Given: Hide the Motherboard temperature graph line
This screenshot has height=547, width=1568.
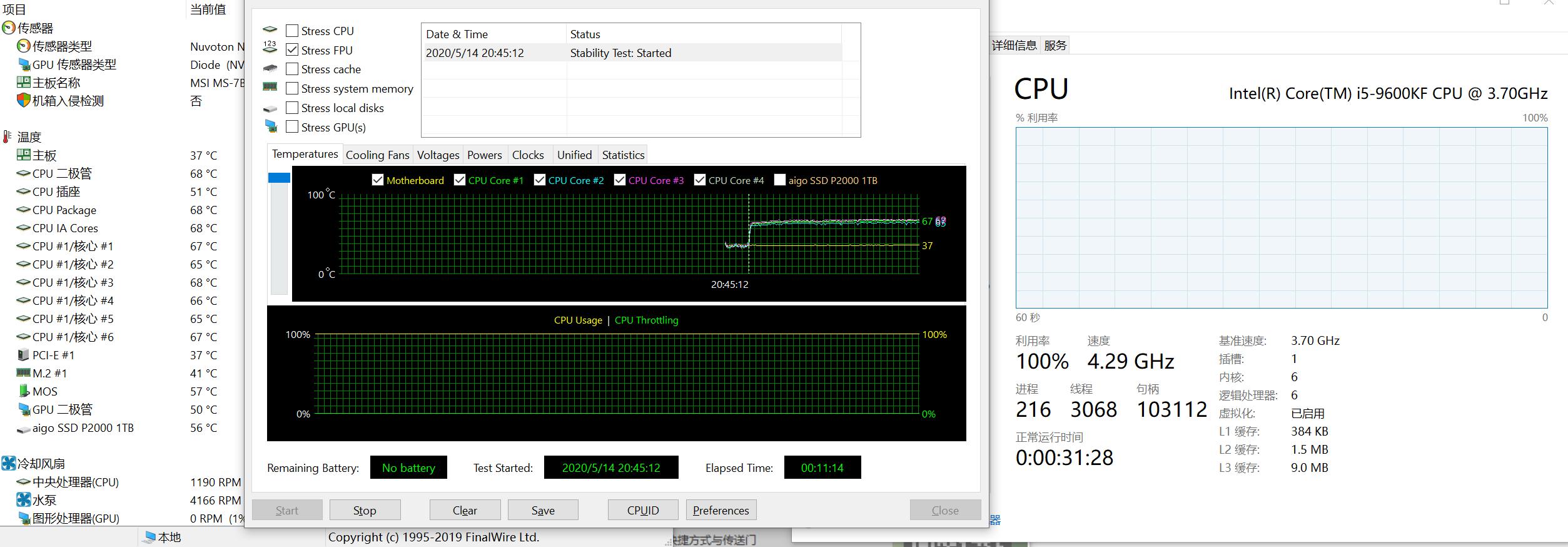Looking at the screenshot, I should (x=378, y=180).
